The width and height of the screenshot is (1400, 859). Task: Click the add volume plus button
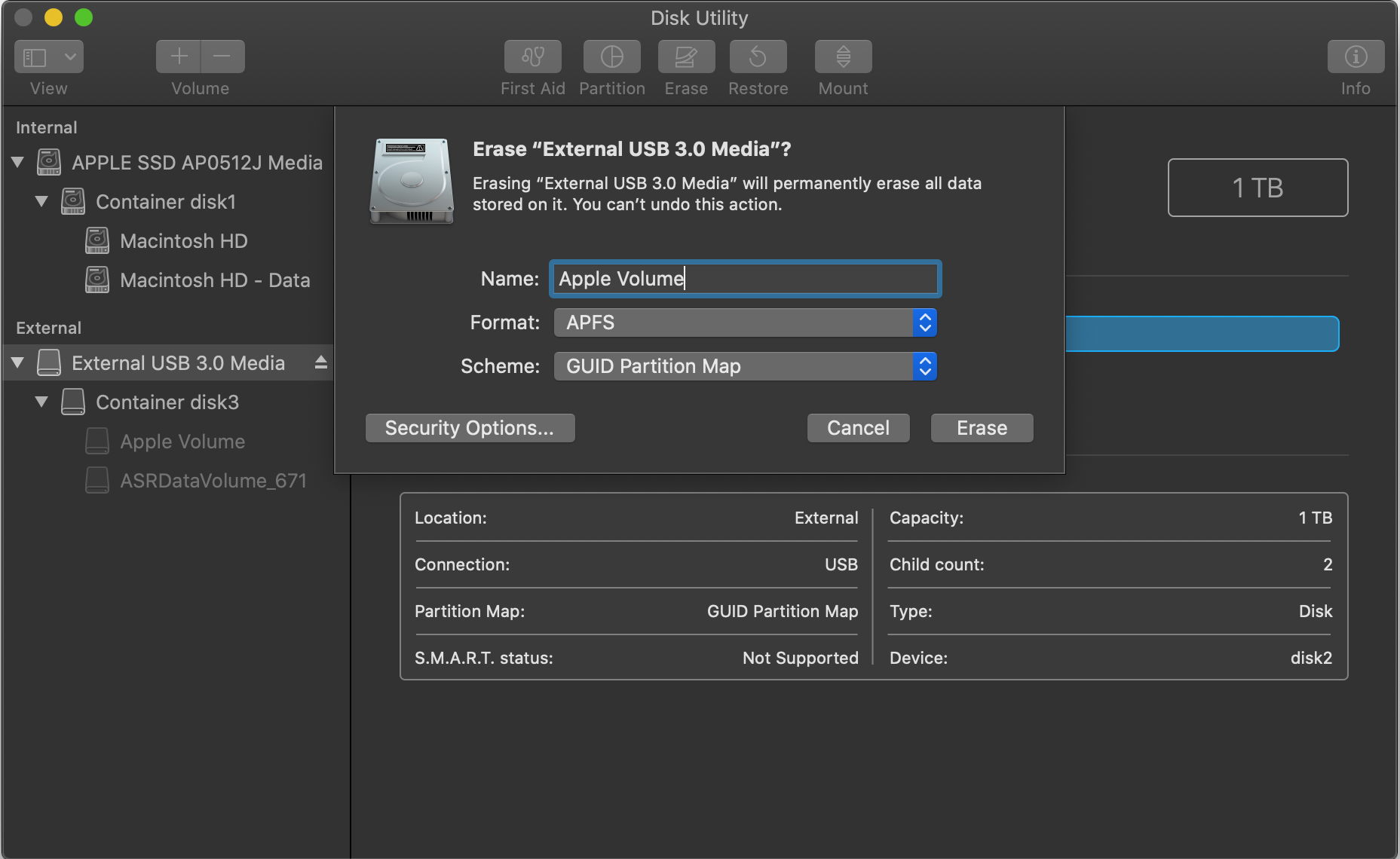[x=179, y=57]
